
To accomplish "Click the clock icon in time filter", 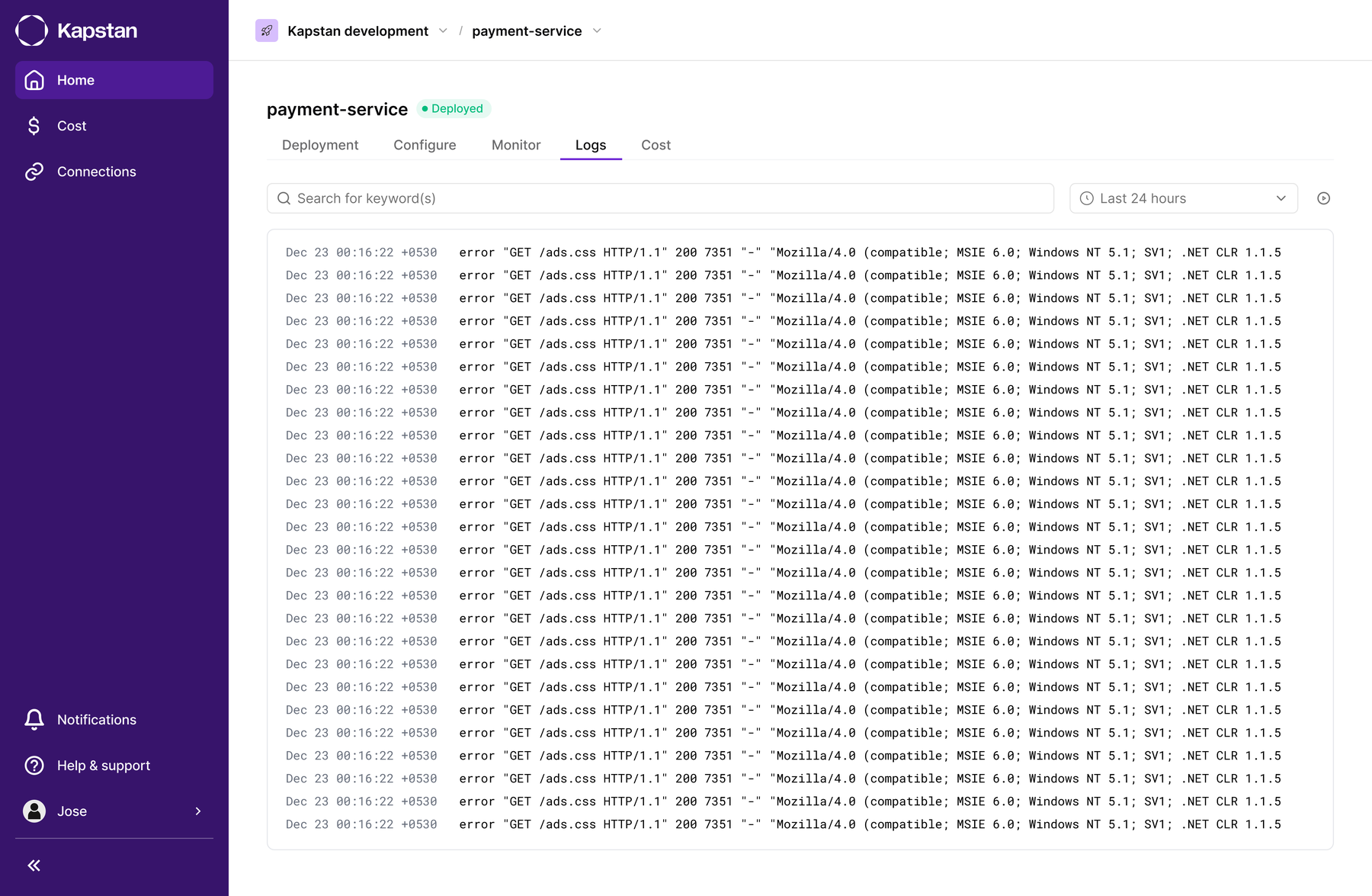I will [x=1087, y=198].
